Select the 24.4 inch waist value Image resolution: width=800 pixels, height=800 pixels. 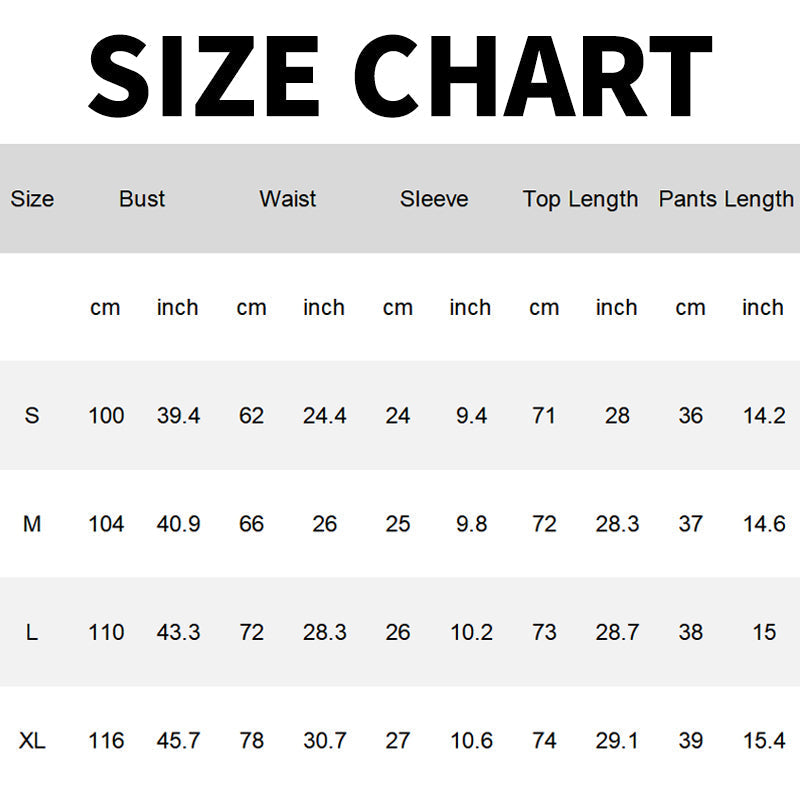325,415
